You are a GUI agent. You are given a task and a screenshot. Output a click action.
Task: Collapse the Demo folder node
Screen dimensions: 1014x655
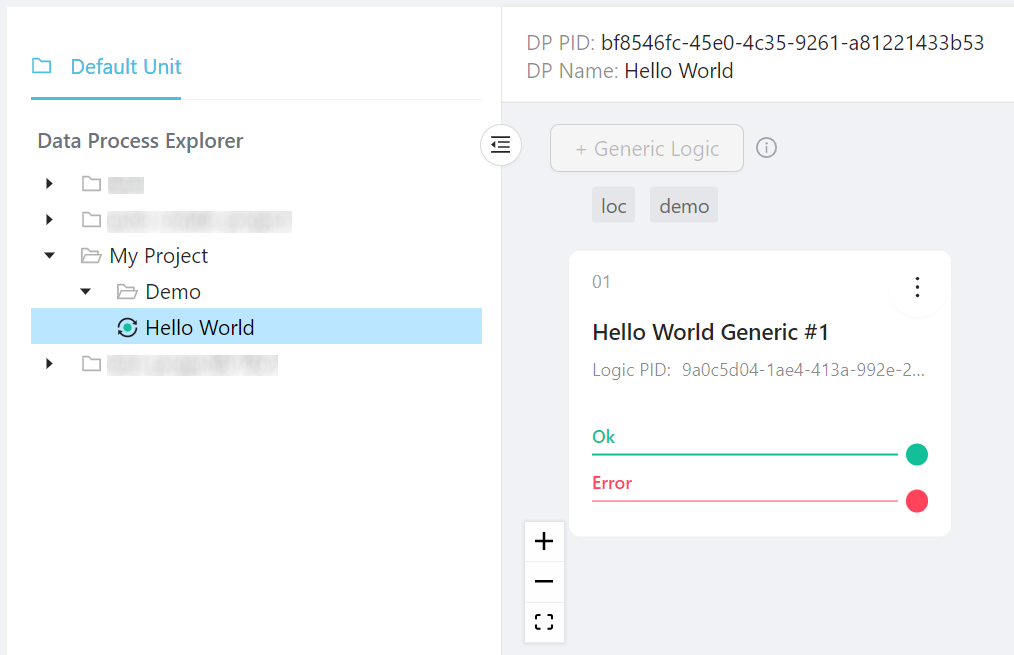(86, 292)
